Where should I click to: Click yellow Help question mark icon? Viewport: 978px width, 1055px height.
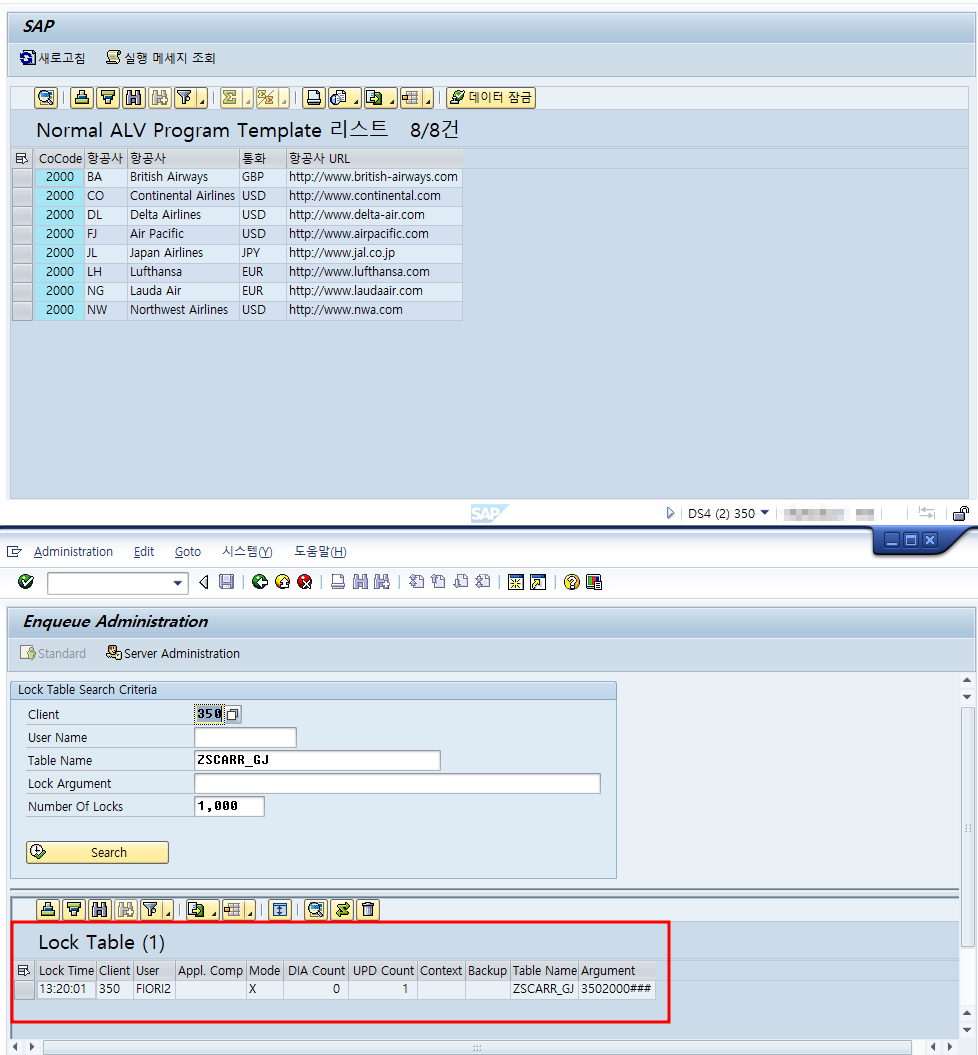[572, 582]
